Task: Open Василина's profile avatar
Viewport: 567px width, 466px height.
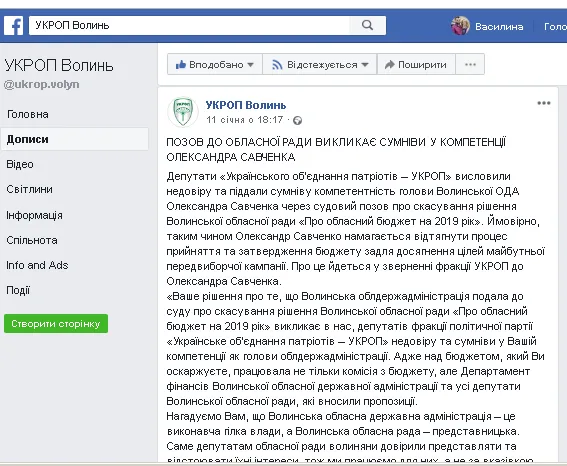Action: pyautogui.click(x=460, y=26)
